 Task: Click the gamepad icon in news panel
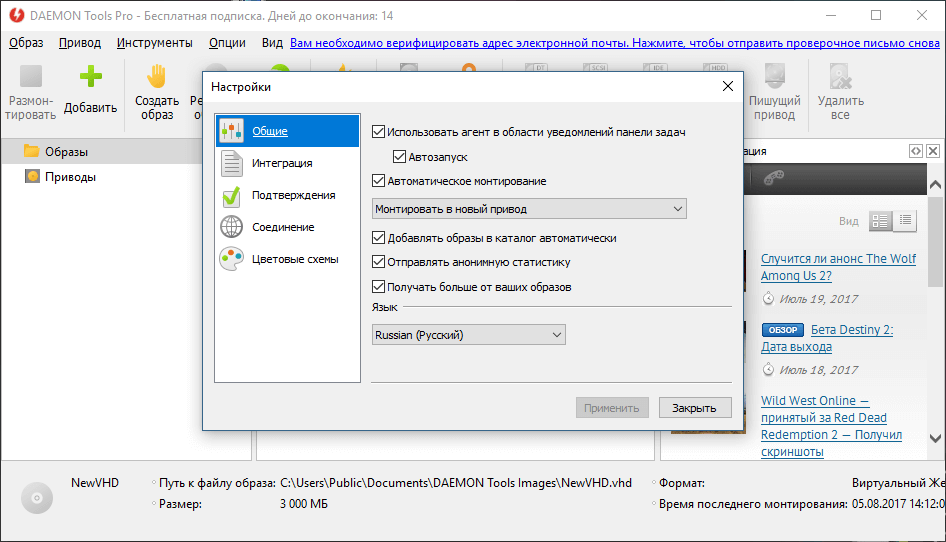point(773,177)
